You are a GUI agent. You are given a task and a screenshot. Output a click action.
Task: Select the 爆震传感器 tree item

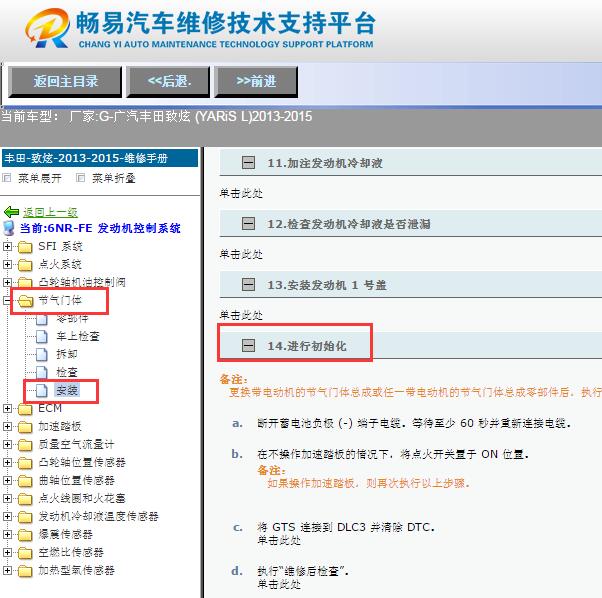tap(65, 534)
